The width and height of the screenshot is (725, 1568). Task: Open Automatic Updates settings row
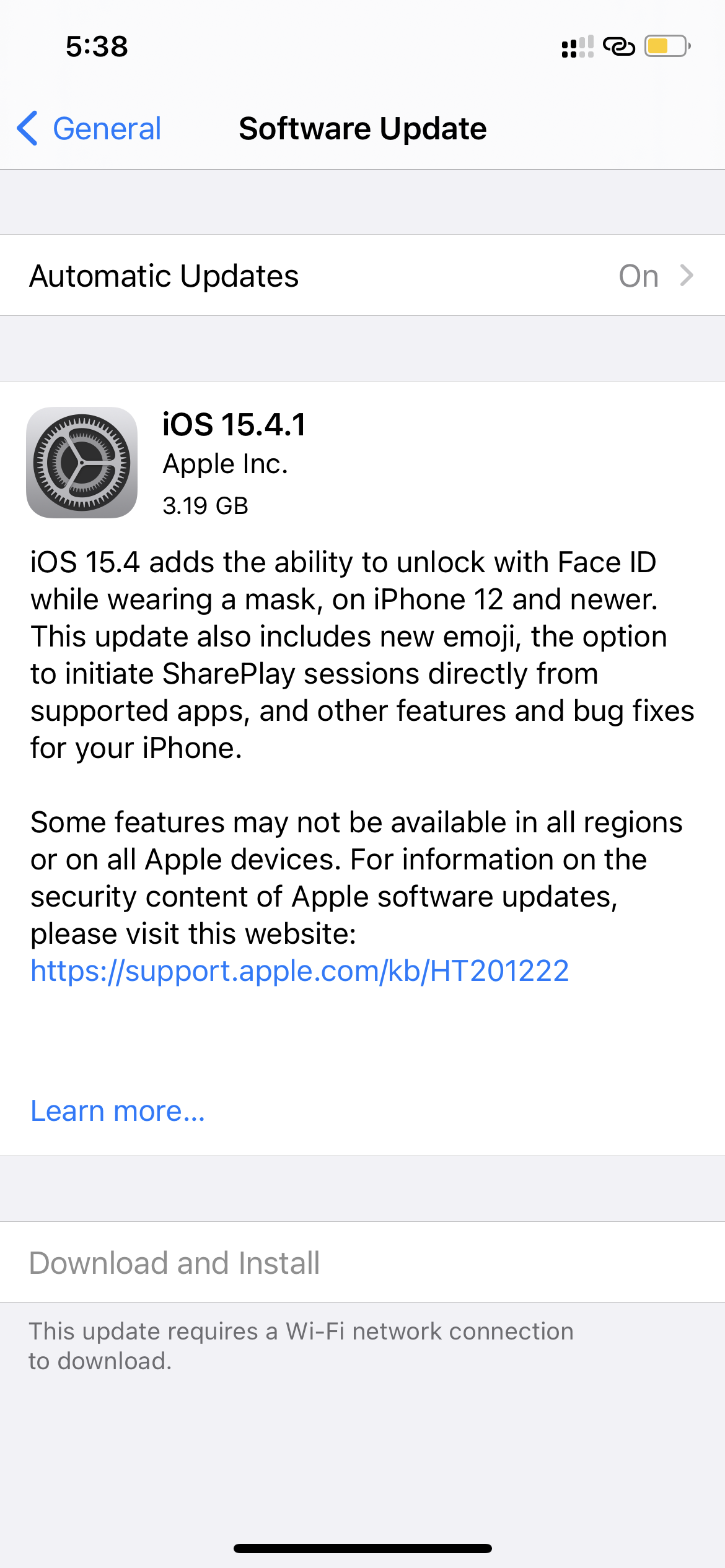tap(362, 276)
